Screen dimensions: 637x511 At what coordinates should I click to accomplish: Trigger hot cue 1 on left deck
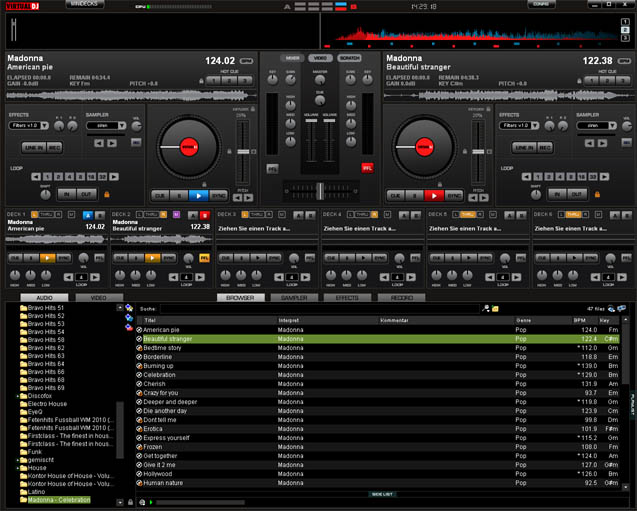214,81
